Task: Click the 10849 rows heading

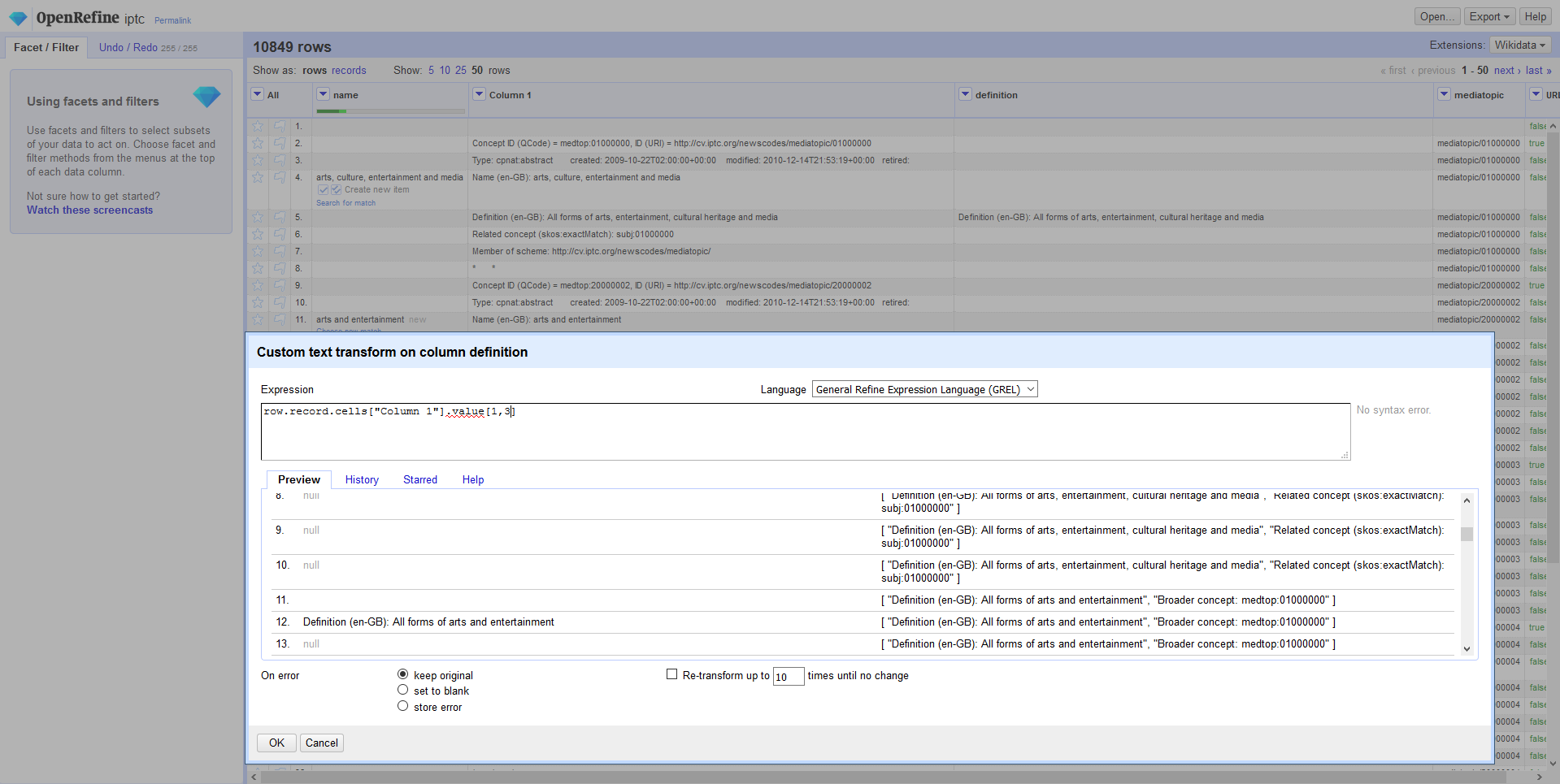Action: coord(292,47)
